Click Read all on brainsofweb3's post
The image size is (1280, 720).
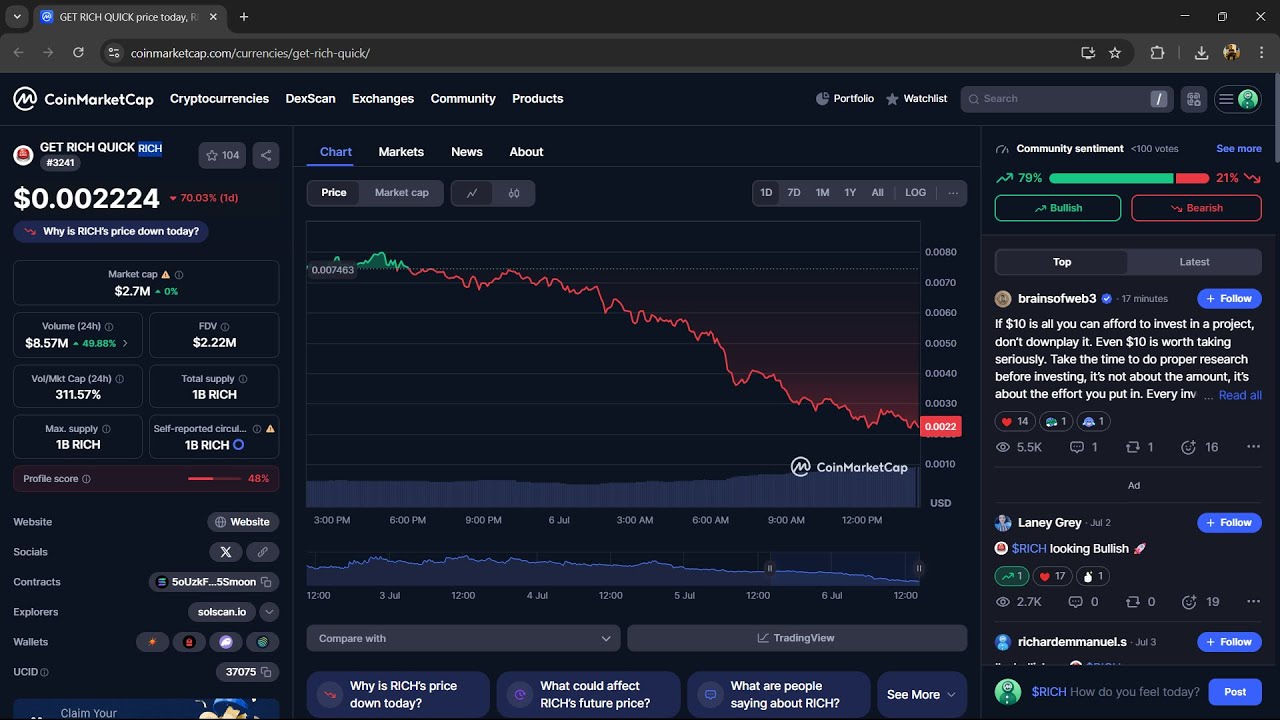tap(1240, 395)
